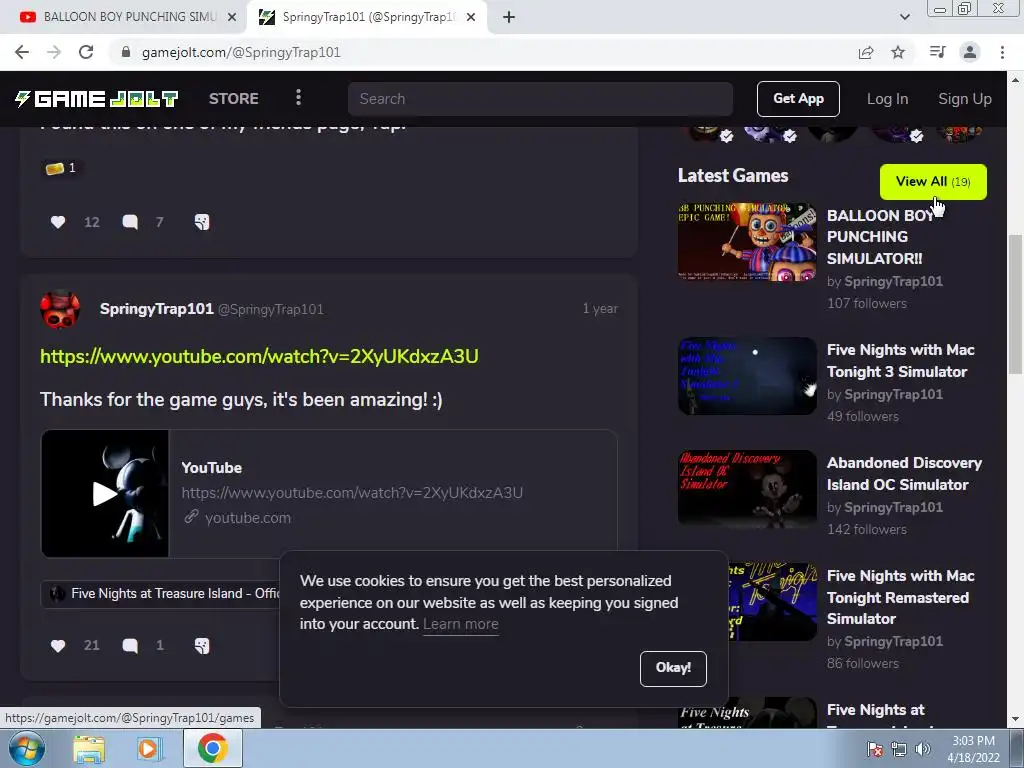Open the STORE menu item
Screen dimensions: 1024x768
tap(234, 99)
